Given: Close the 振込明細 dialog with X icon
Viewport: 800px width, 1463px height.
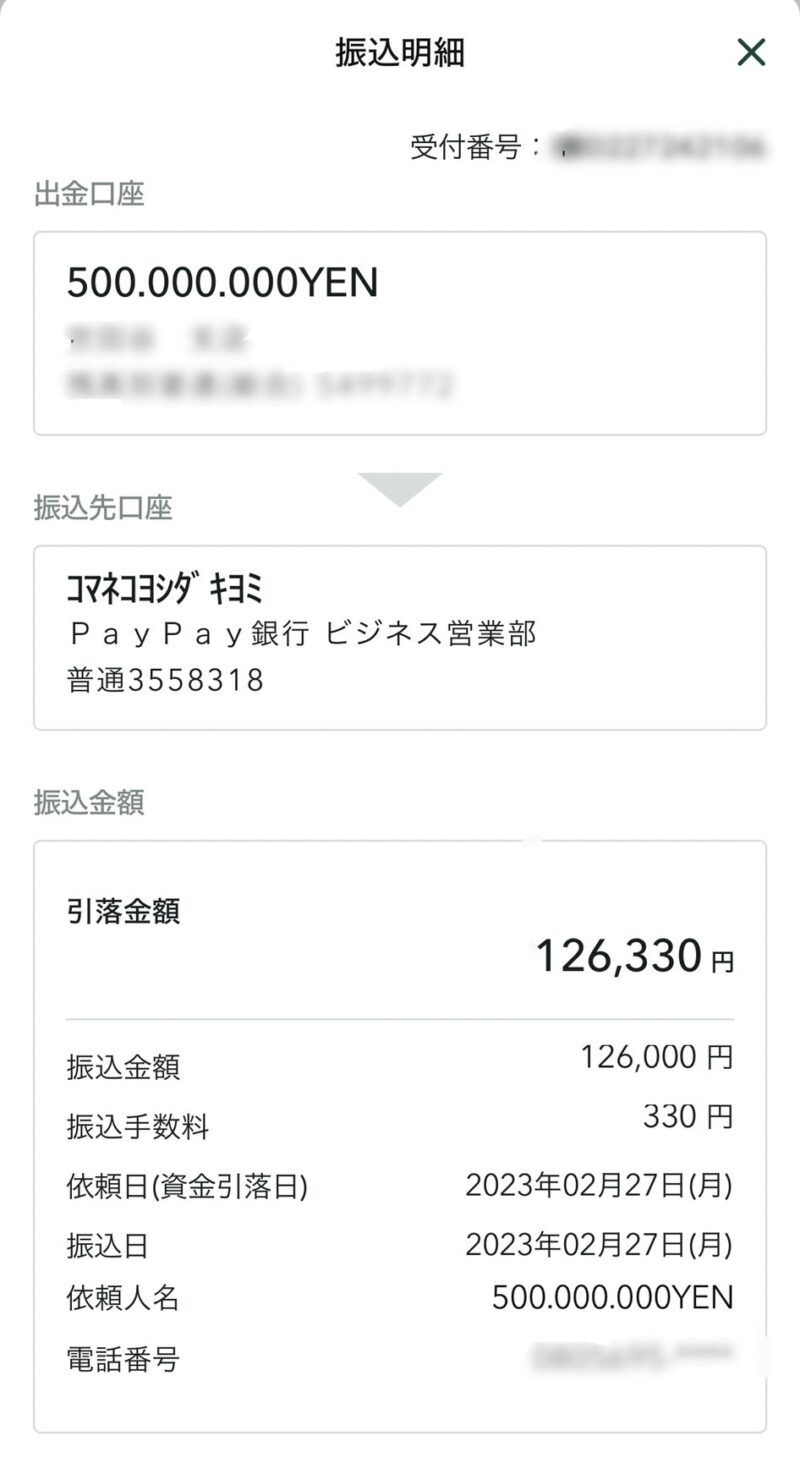Looking at the screenshot, I should click(751, 52).
